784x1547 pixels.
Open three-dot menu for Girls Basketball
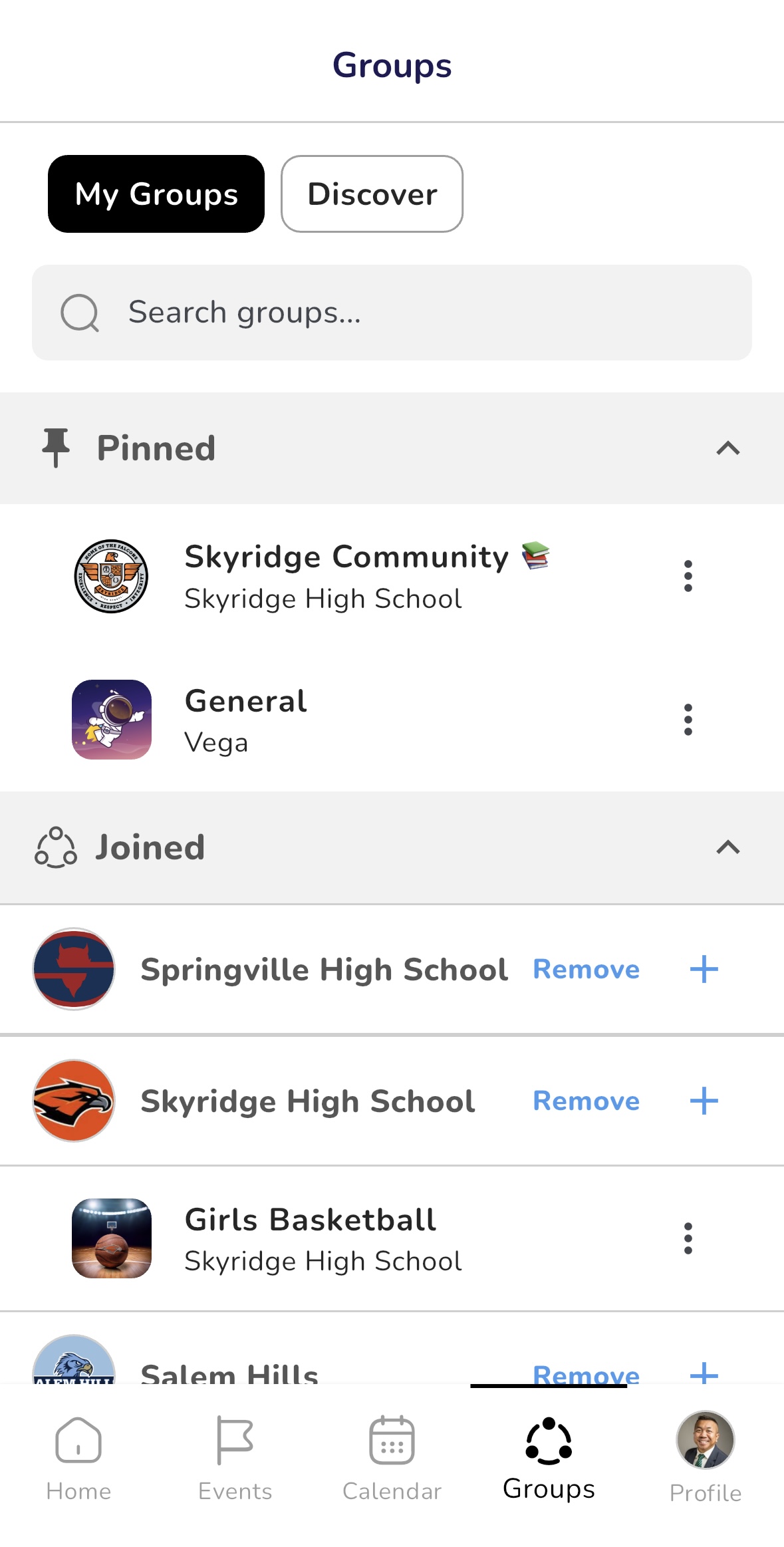click(688, 1238)
